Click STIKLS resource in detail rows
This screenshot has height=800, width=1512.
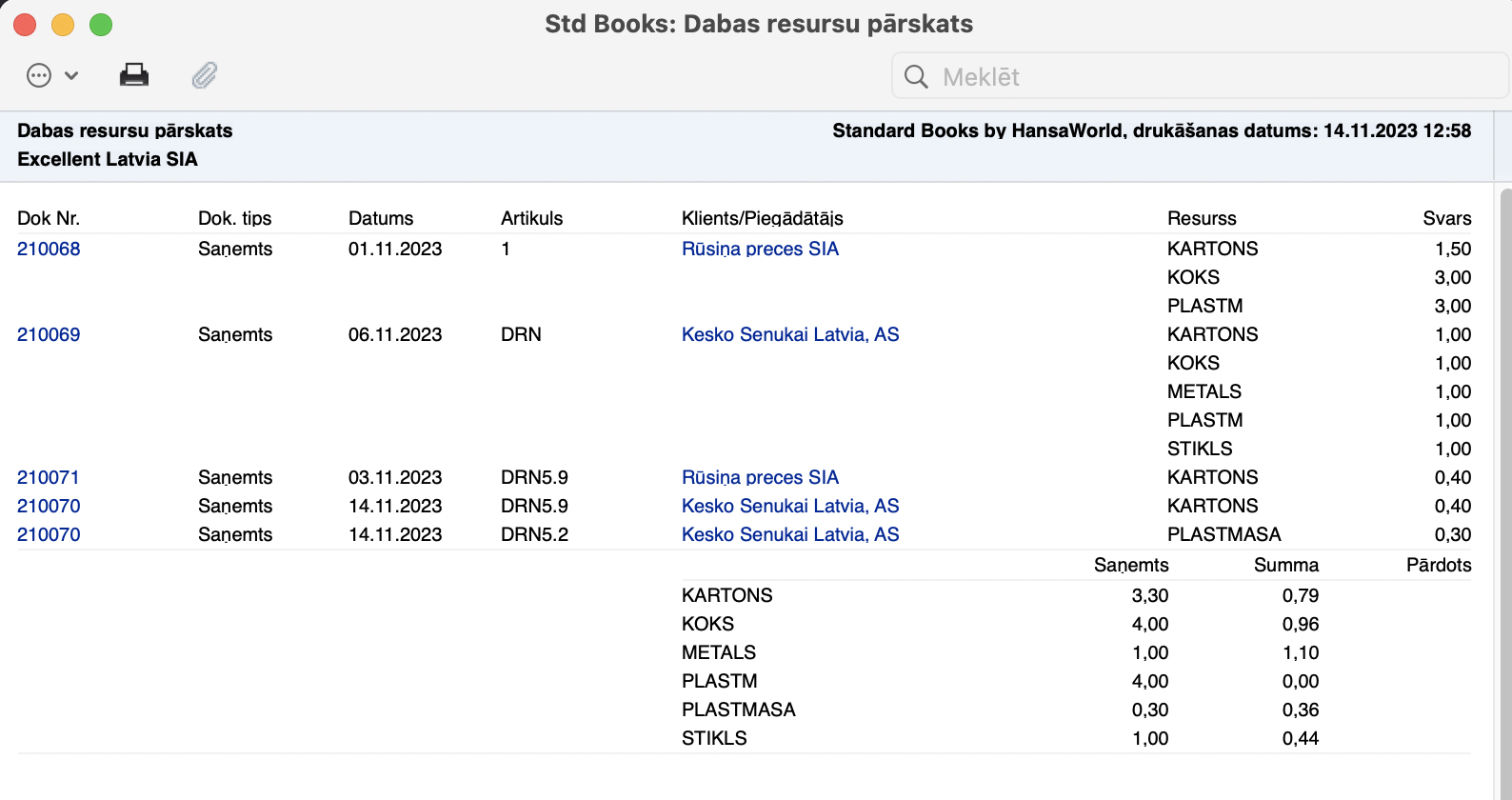[1200, 449]
